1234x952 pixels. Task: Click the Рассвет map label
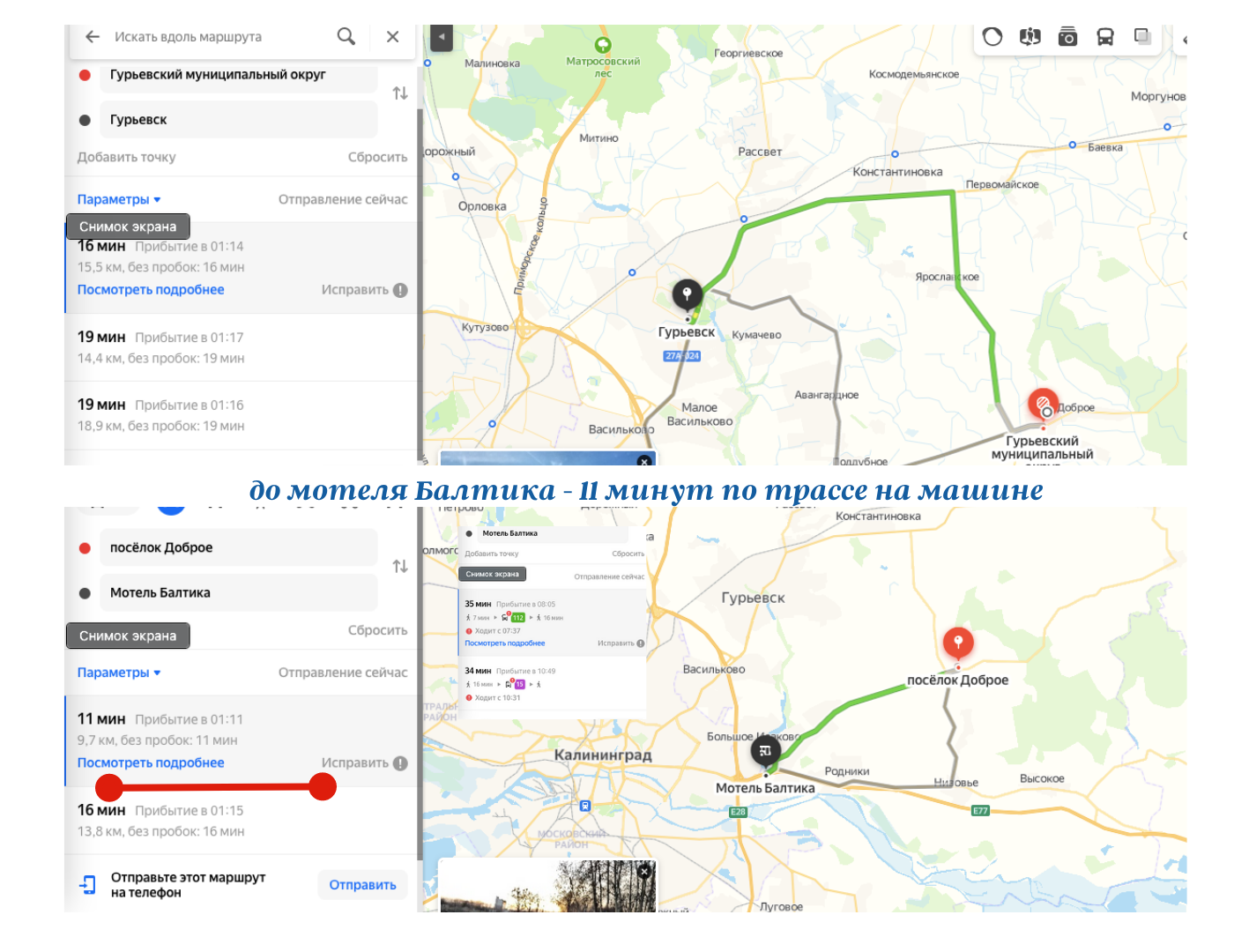[760, 152]
